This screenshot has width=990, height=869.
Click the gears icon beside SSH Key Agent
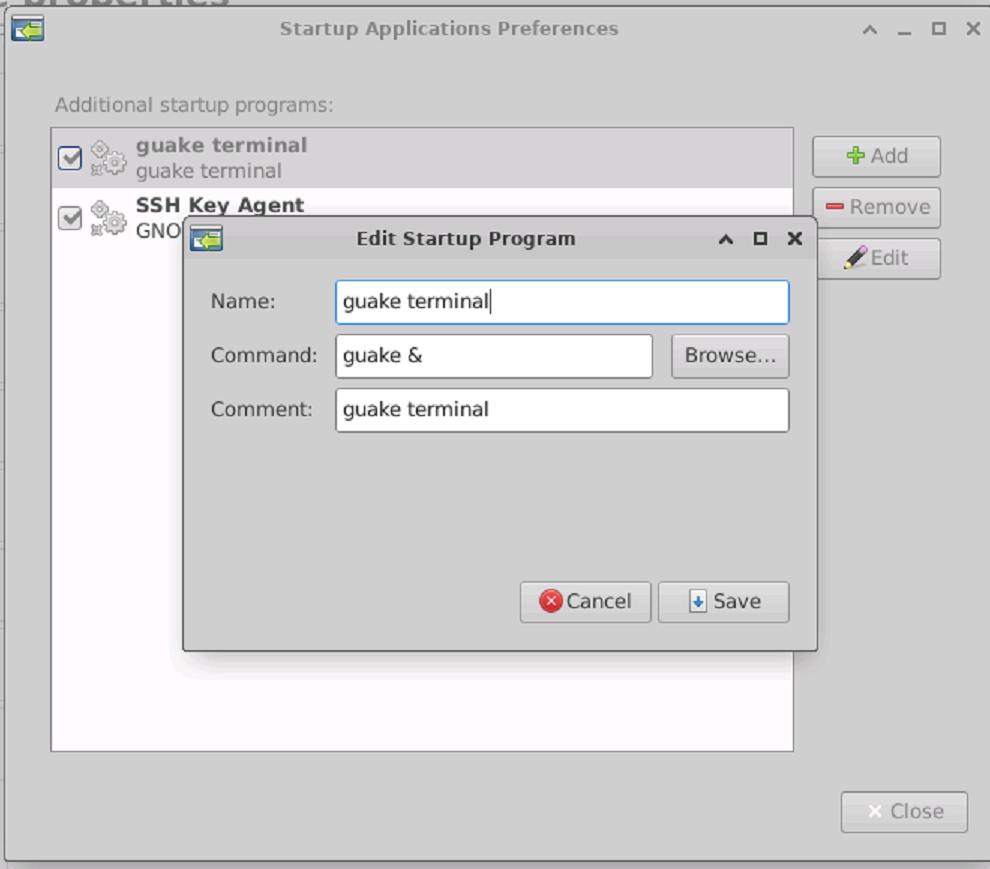tap(108, 219)
